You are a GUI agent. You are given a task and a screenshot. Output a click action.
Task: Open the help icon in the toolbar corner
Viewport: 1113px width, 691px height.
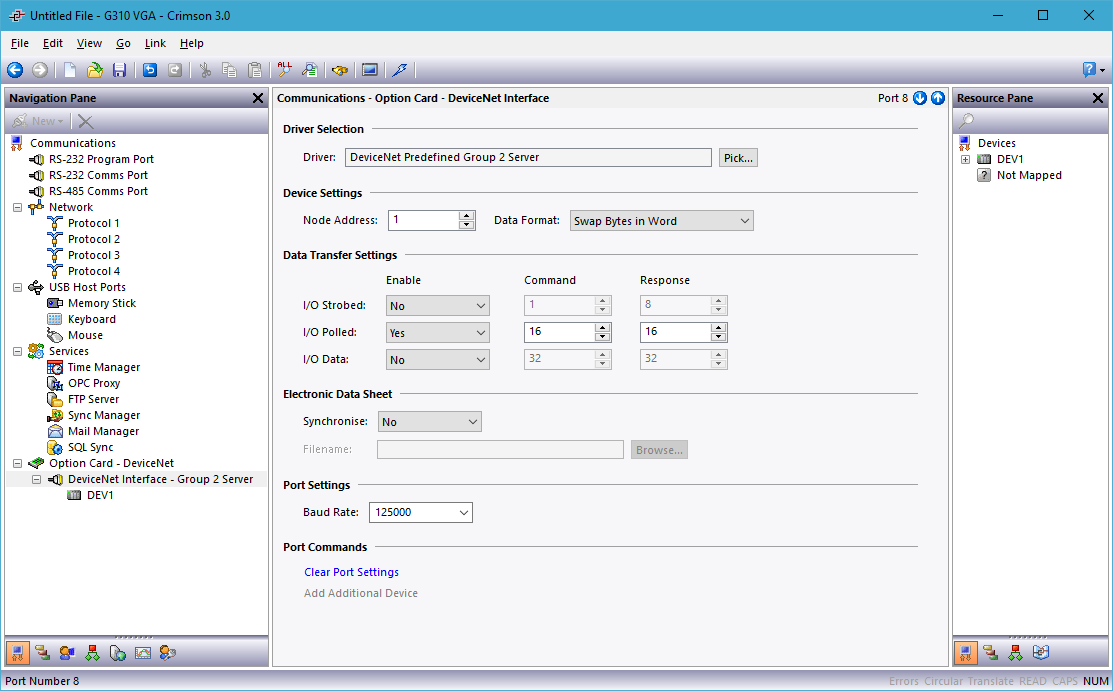[x=1090, y=70]
